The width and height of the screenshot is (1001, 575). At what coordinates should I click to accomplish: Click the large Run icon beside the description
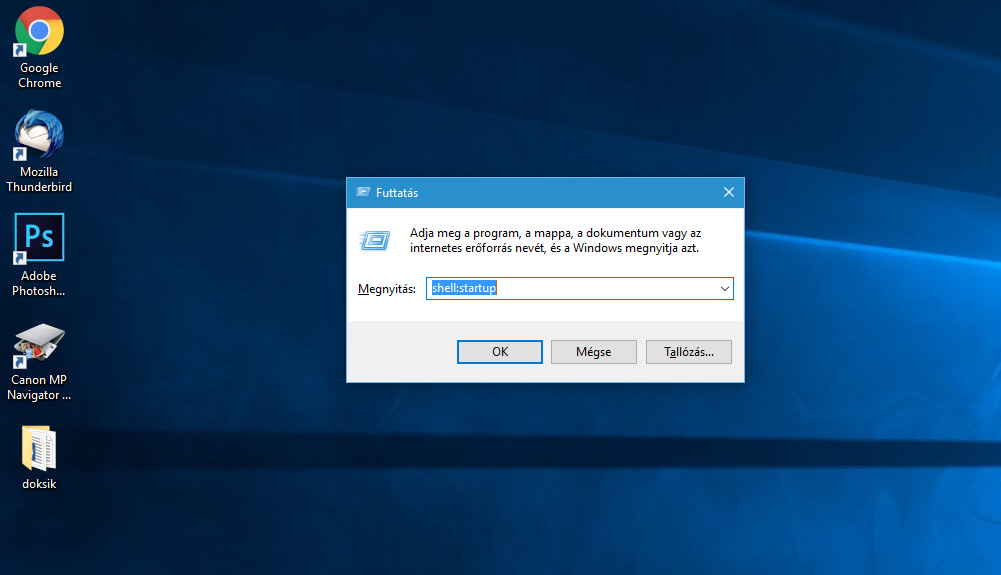tap(375, 241)
